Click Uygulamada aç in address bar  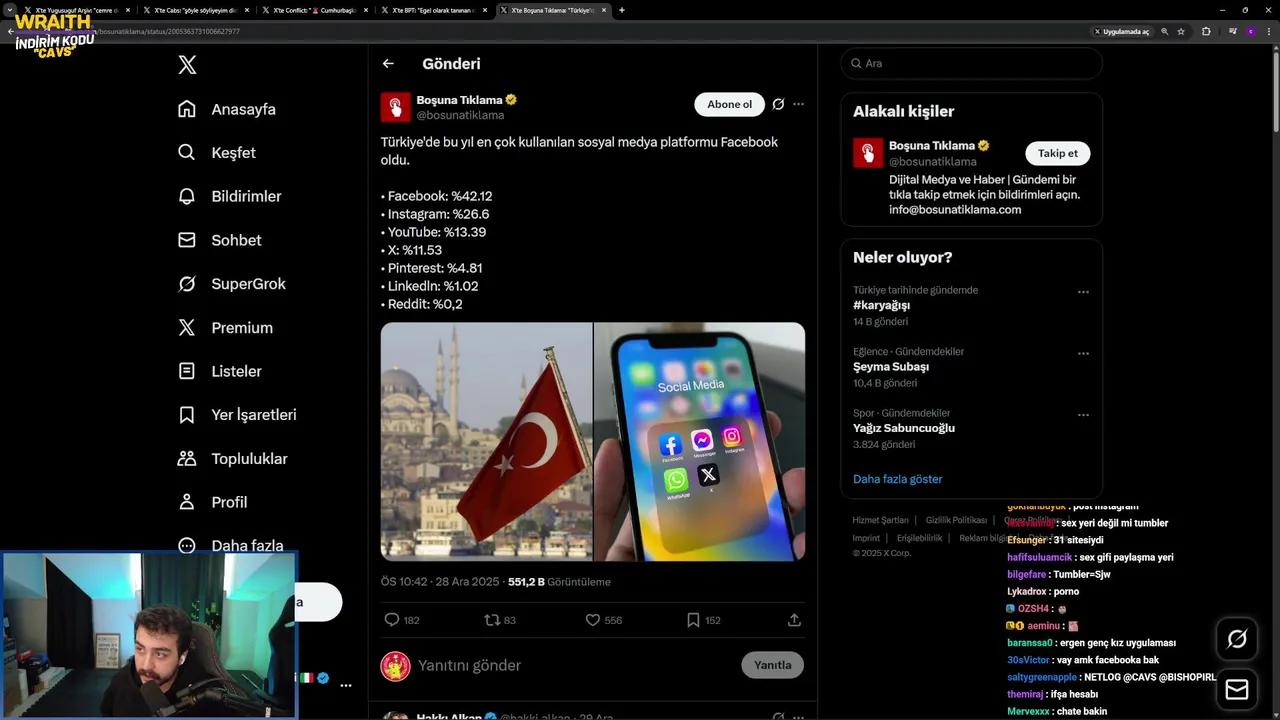[x=1122, y=32]
